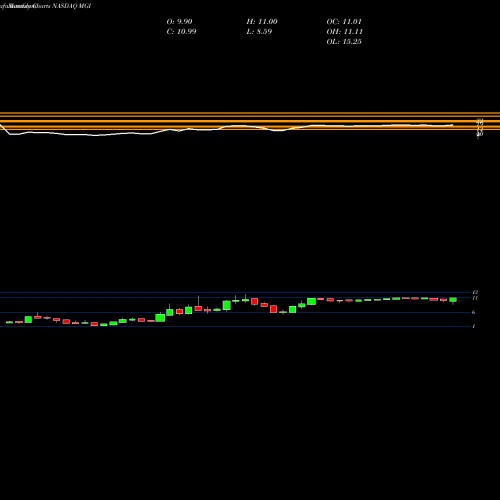The image size is (500, 500).
Task: Click the "NASDAQ MGI" chart title
Action: click(71, 6)
